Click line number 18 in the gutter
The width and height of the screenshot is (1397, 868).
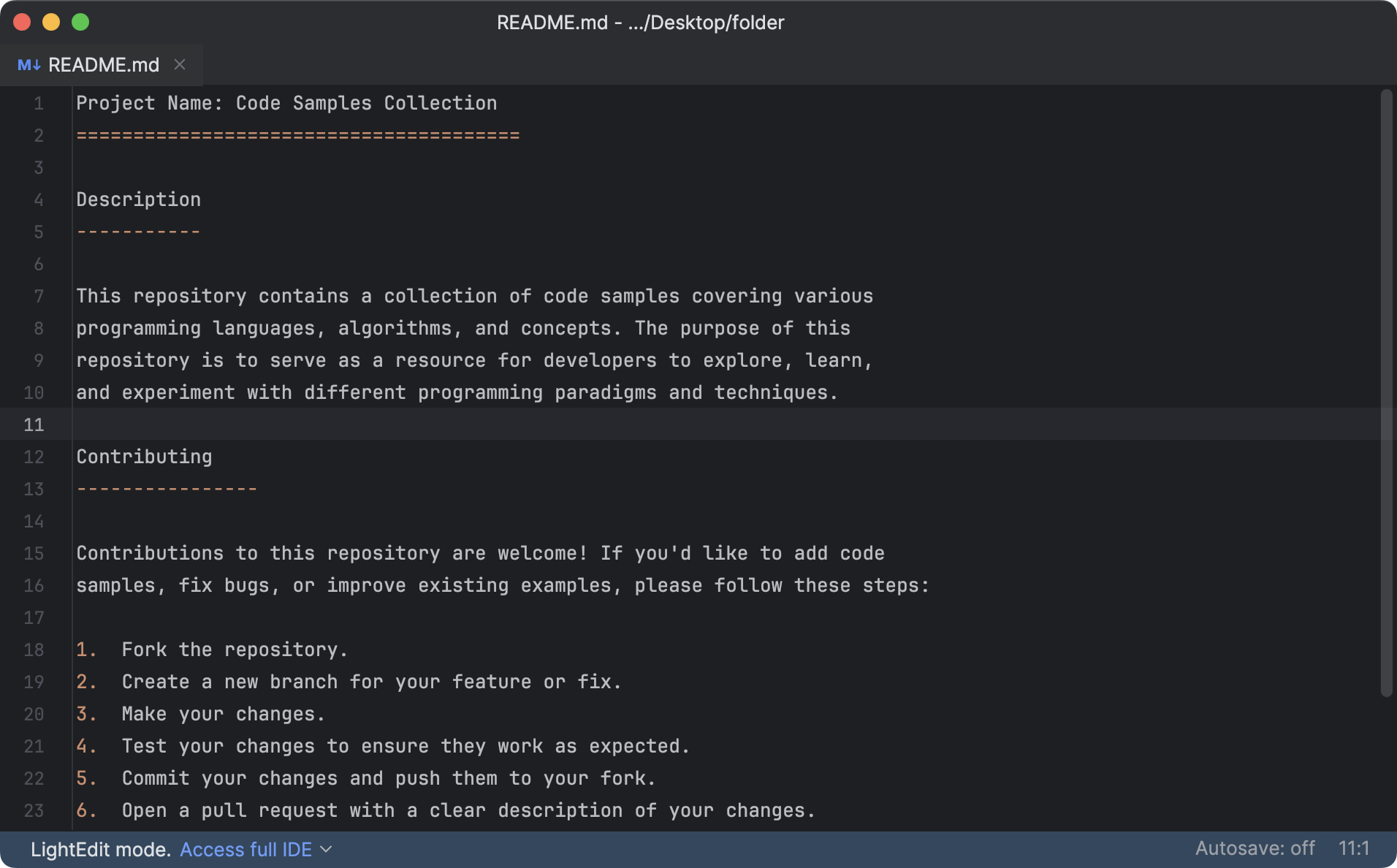(34, 650)
